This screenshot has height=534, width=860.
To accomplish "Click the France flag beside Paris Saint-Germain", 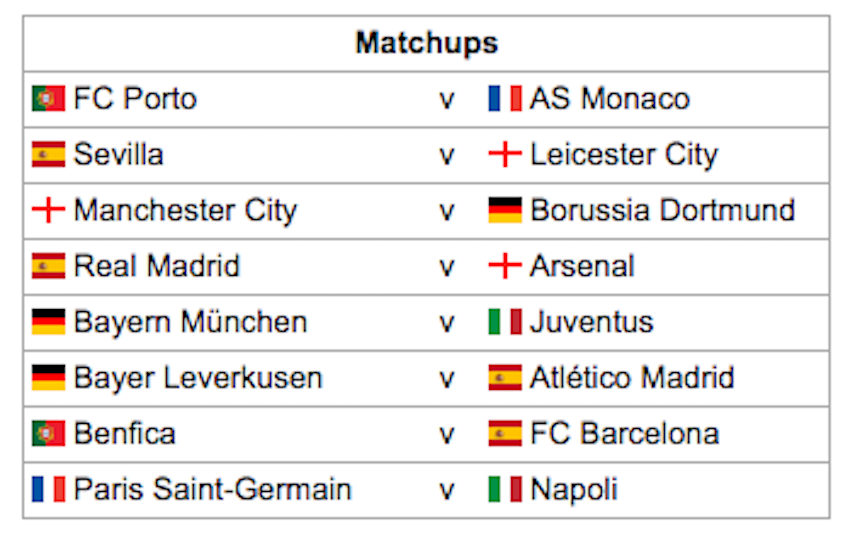I will point(48,489).
